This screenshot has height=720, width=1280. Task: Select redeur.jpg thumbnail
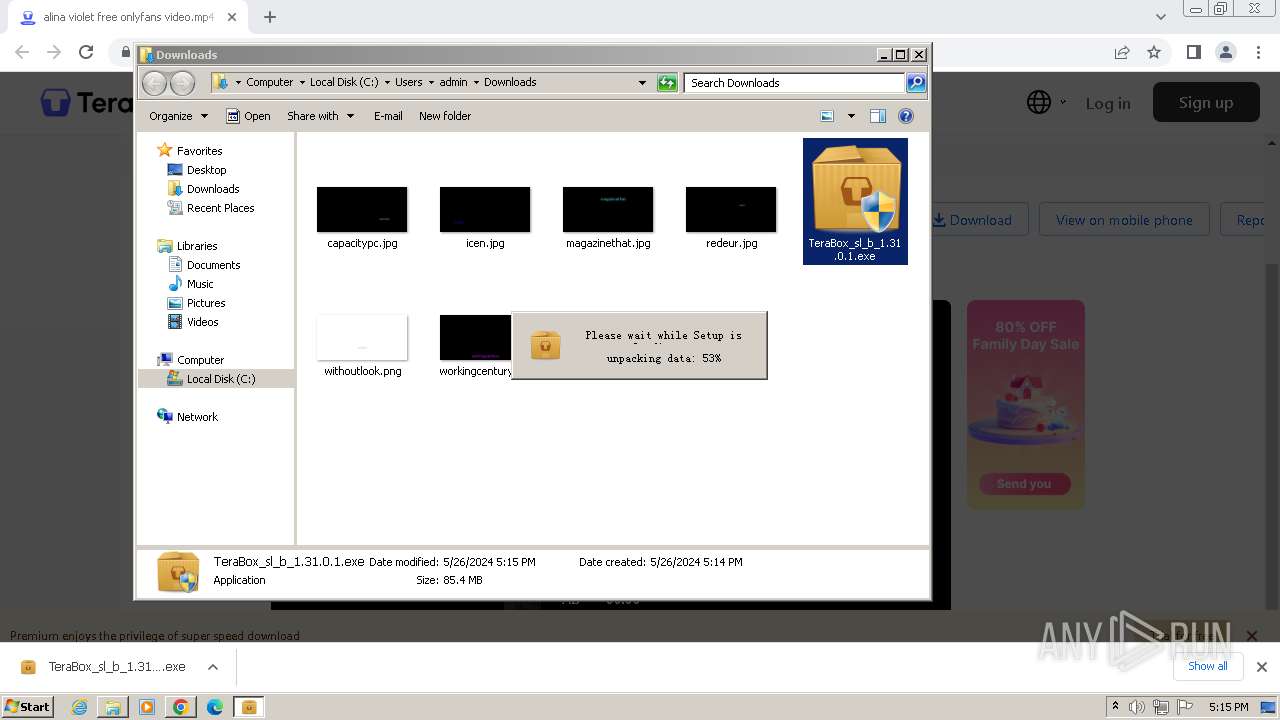click(x=731, y=209)
